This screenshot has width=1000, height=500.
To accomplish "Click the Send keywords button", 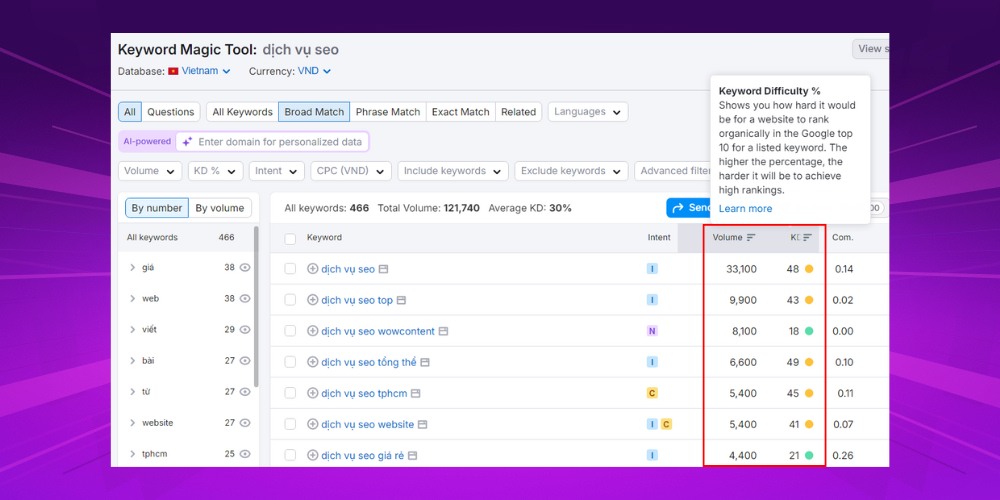I will coord(689,208).
